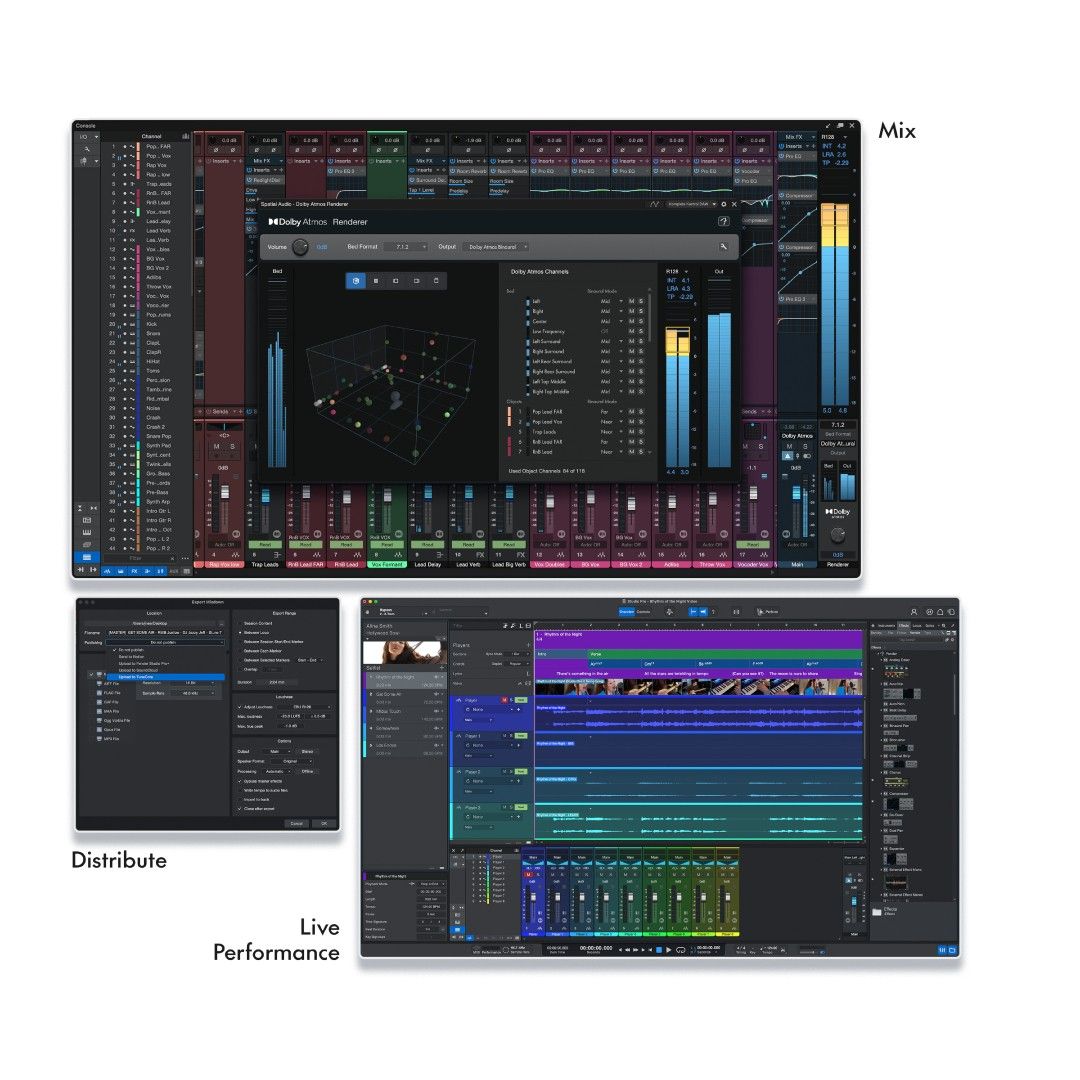1080x1080 pixels.
Task: Click the gear icon in the Spatial Audio window header
Action: pos(724,203)
